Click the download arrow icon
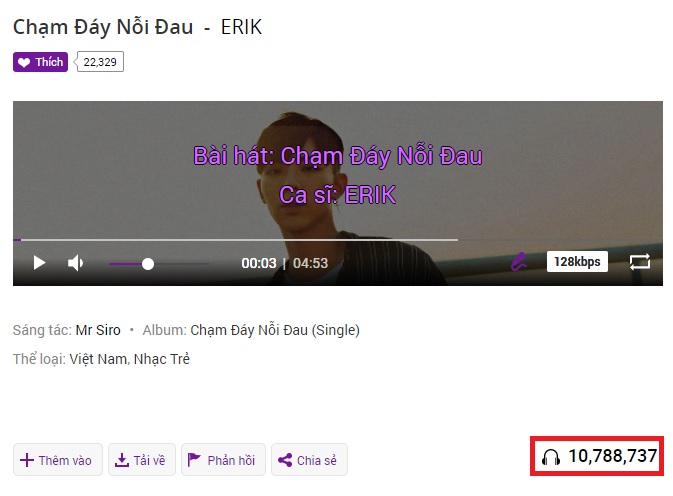 pos(122,460)
